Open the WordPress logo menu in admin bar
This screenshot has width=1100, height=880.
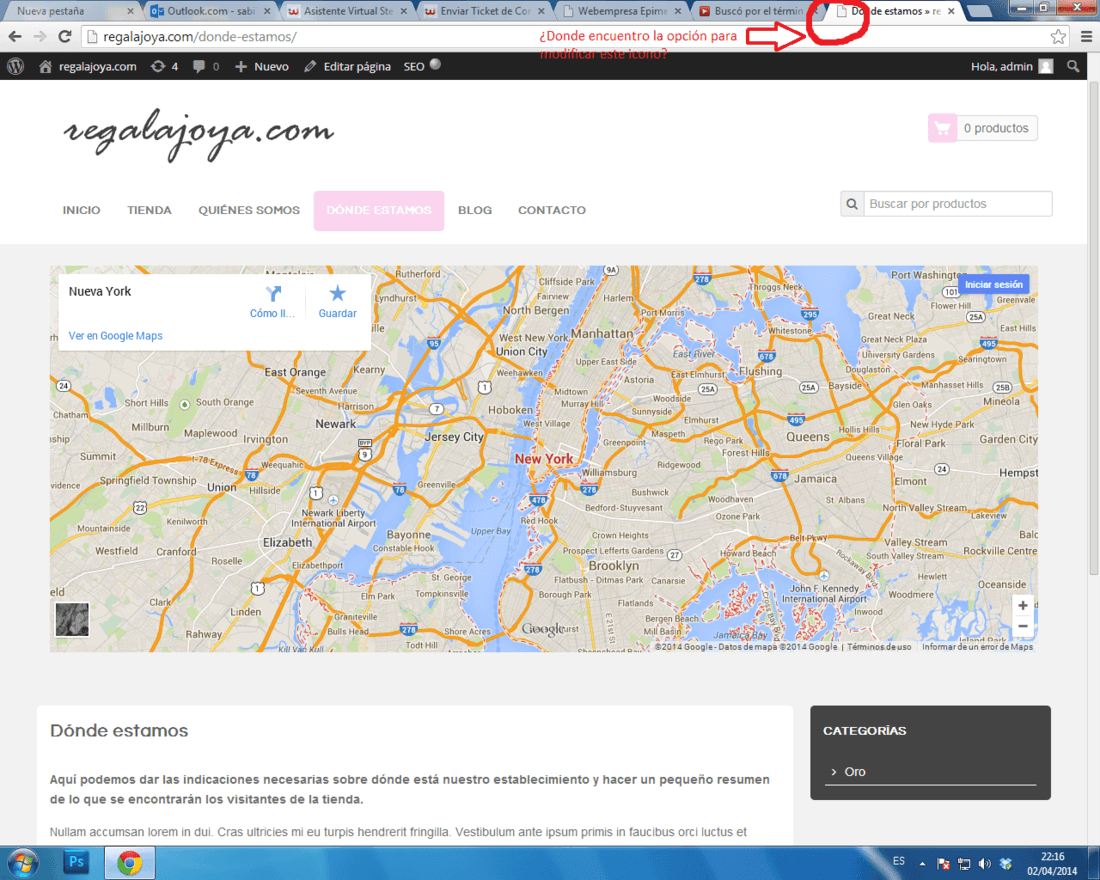pyautogui.click(x=15, y=66)
